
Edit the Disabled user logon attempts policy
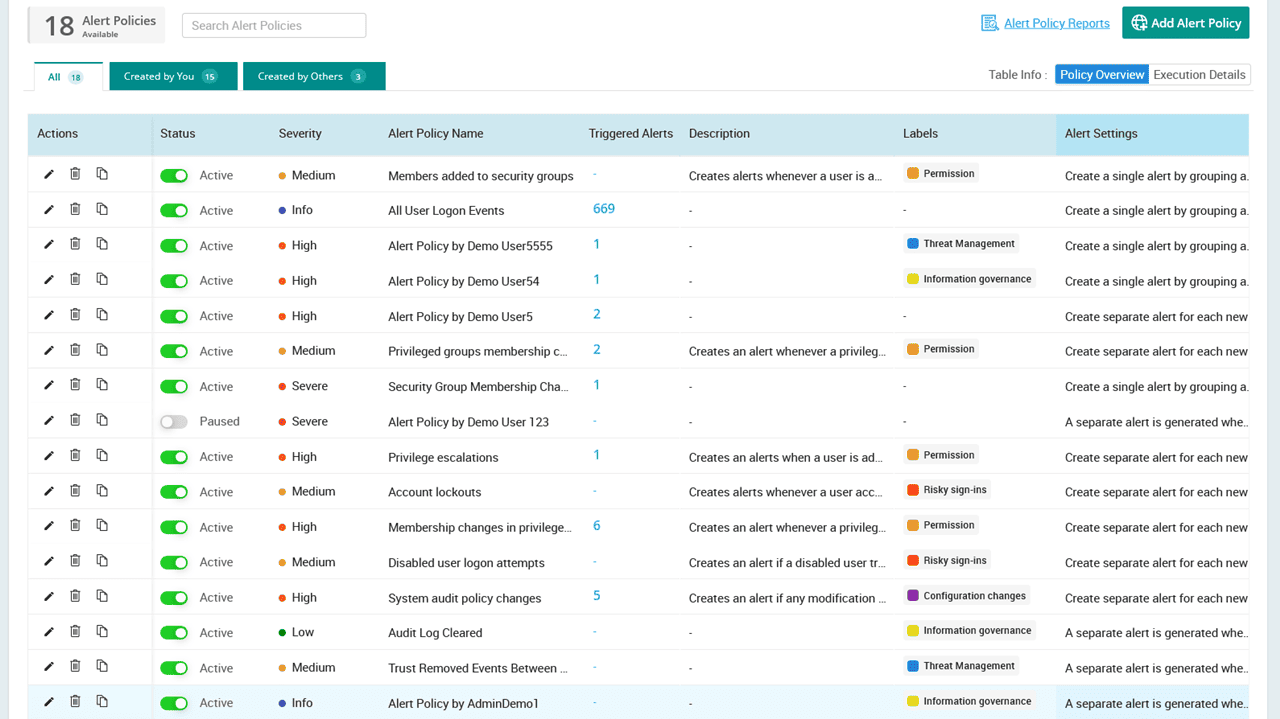[x=48, y=562]
